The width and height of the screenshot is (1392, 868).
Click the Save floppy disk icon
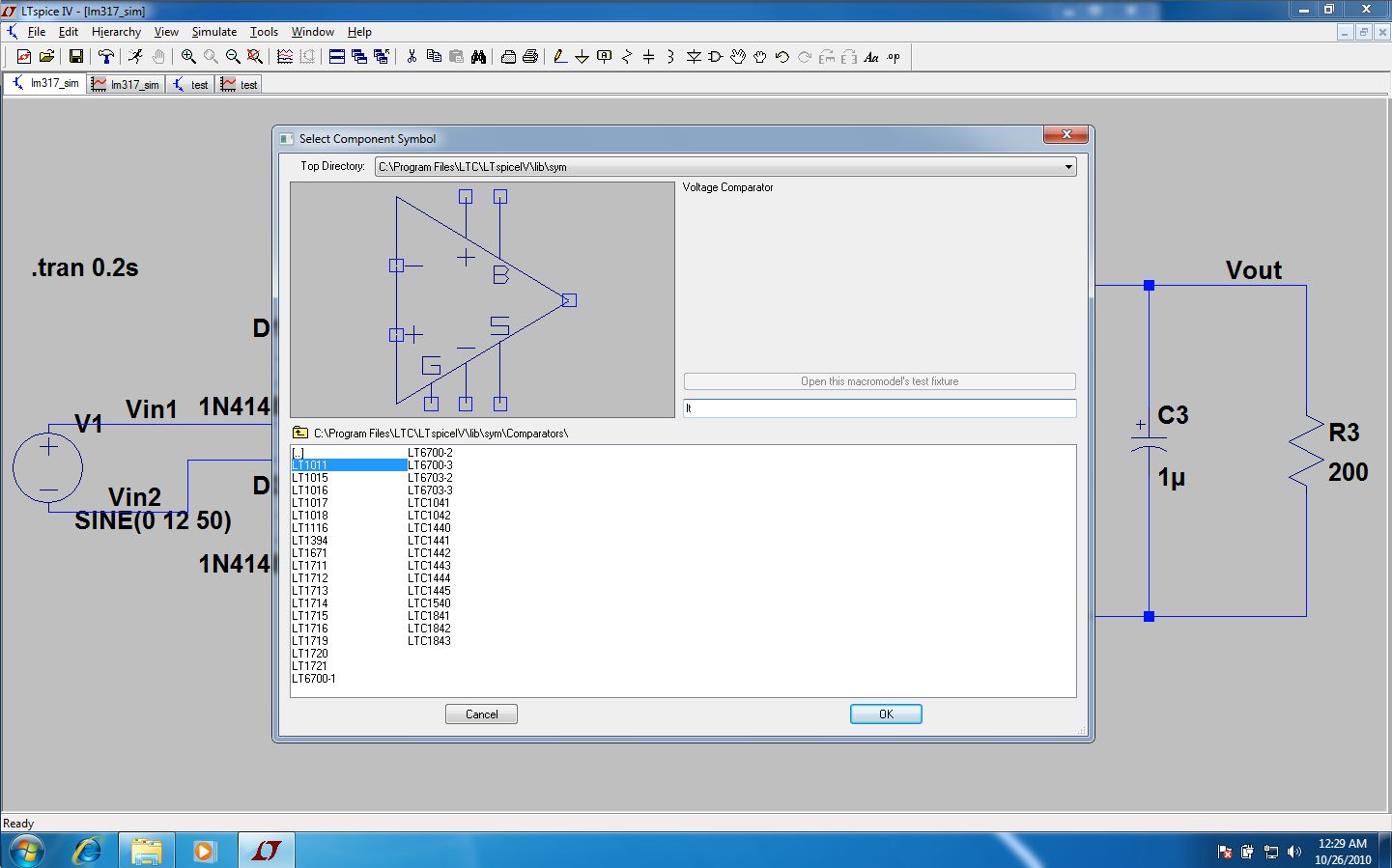tap(75, 57)
